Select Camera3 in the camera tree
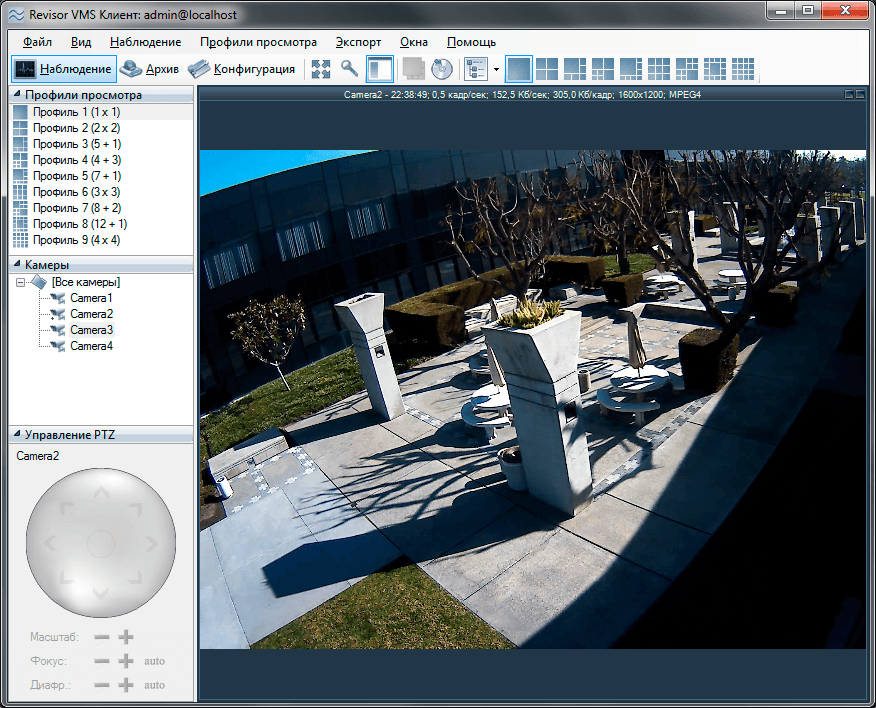The width and height of the screenshot is (876, 708). pyautogui.click(x=92, y=330)
